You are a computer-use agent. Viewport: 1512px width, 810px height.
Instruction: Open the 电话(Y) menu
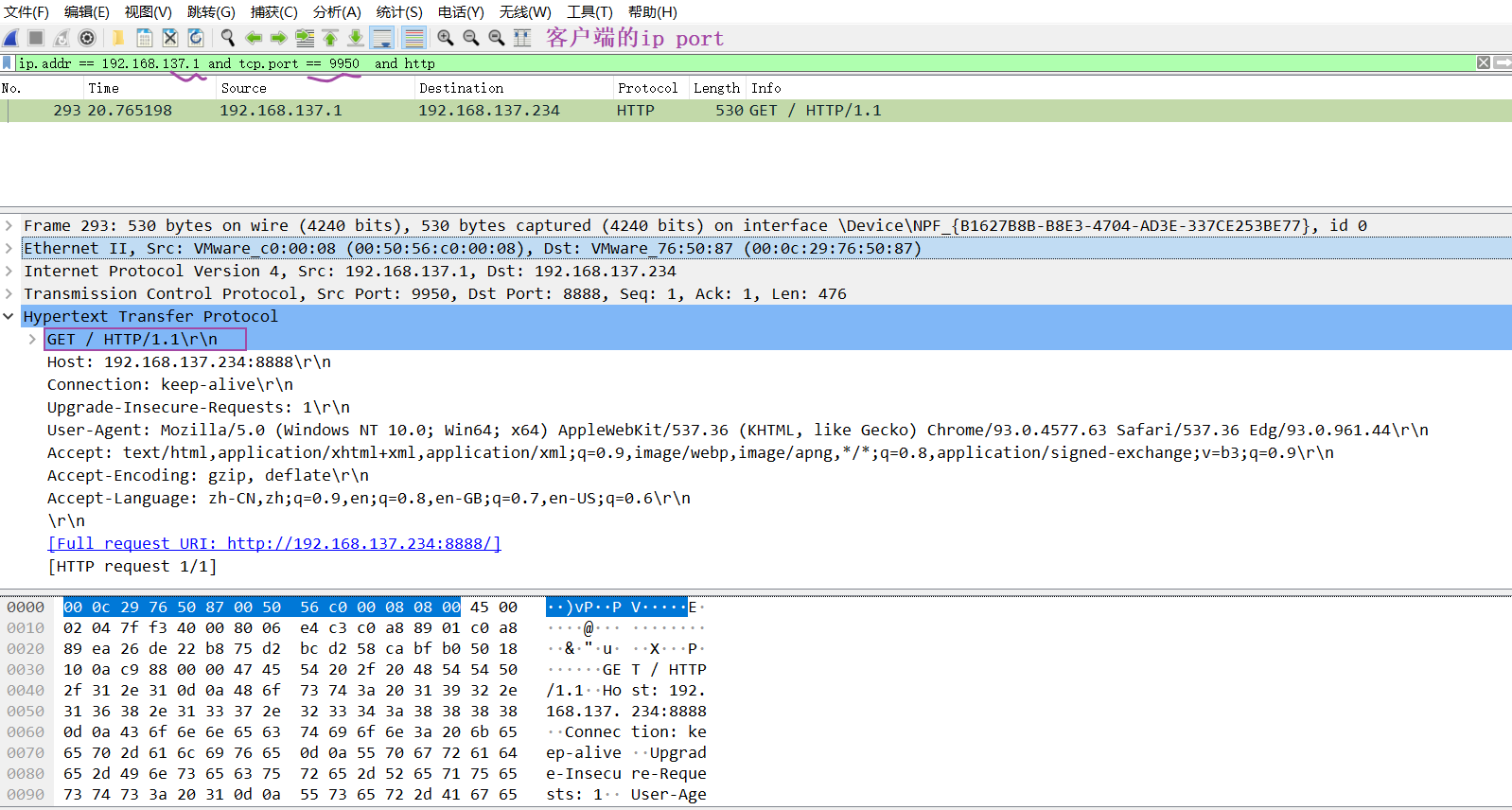461,12
